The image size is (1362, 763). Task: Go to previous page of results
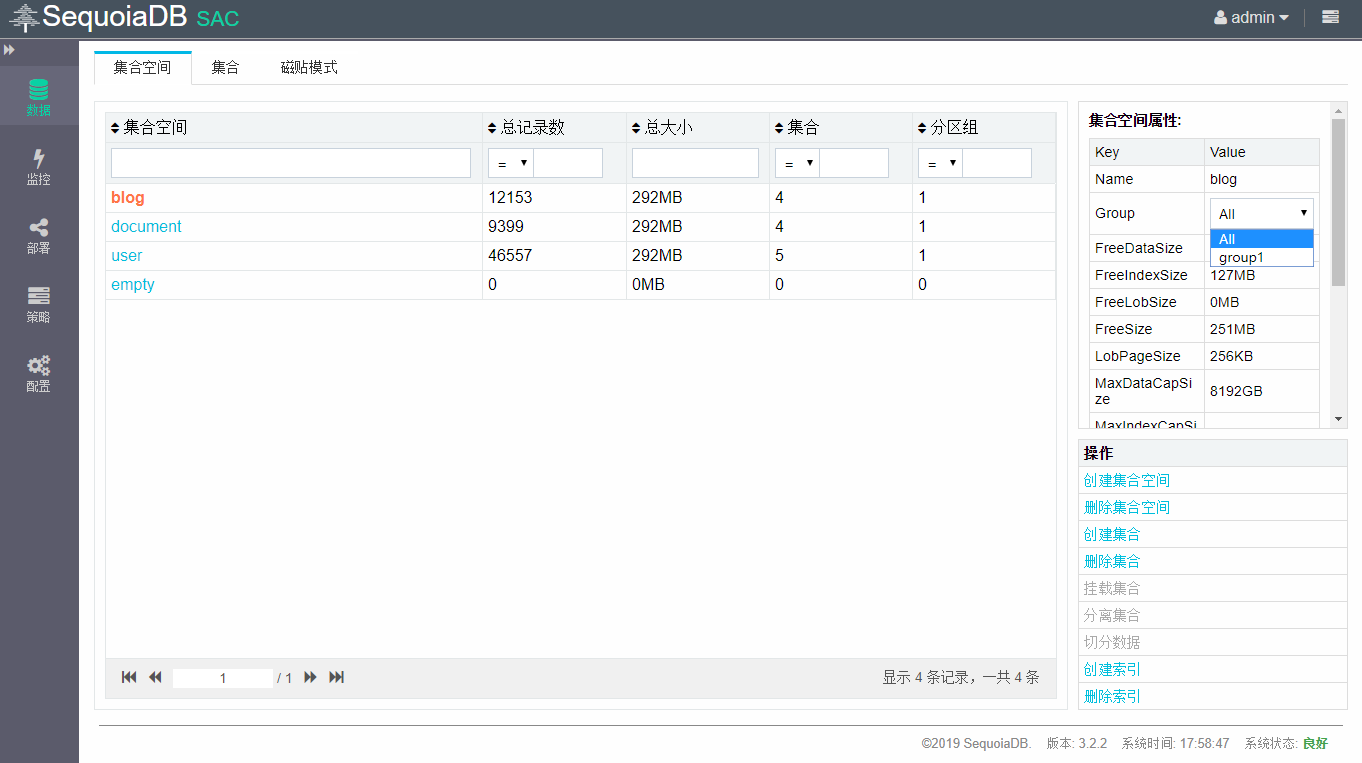[155, 677]
